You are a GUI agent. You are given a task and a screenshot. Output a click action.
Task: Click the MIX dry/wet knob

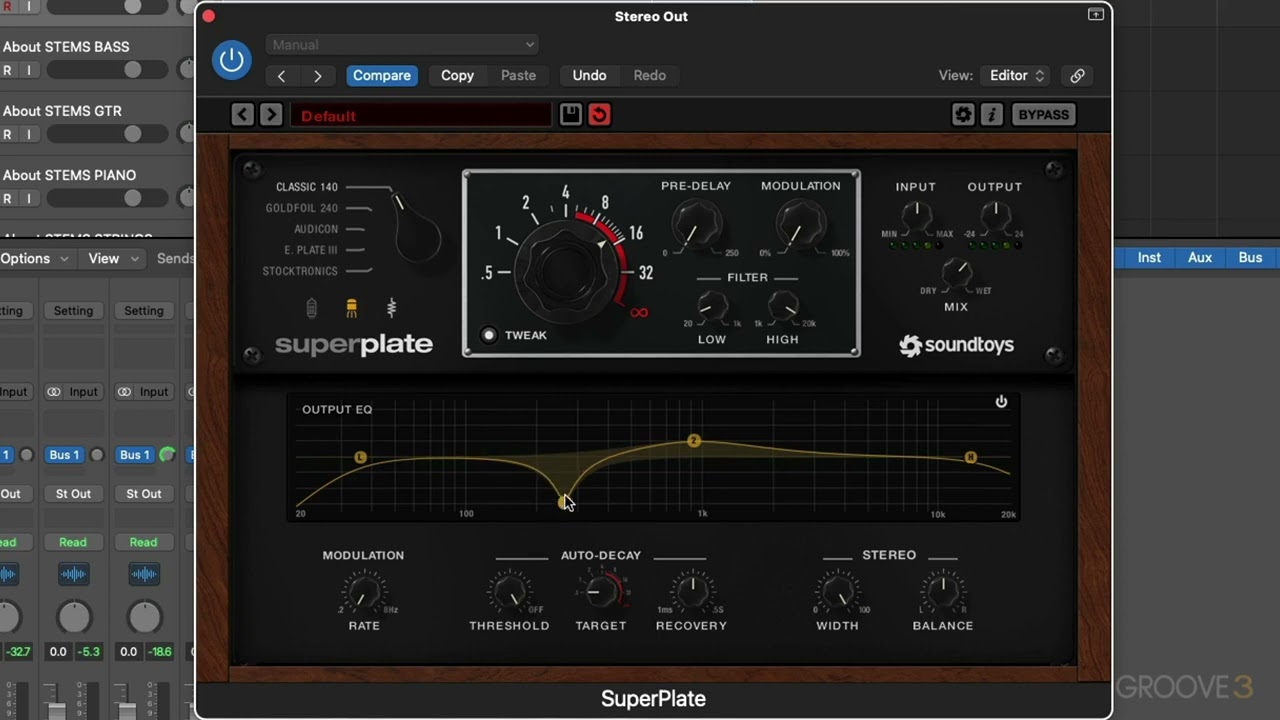[x=957, y=273]
